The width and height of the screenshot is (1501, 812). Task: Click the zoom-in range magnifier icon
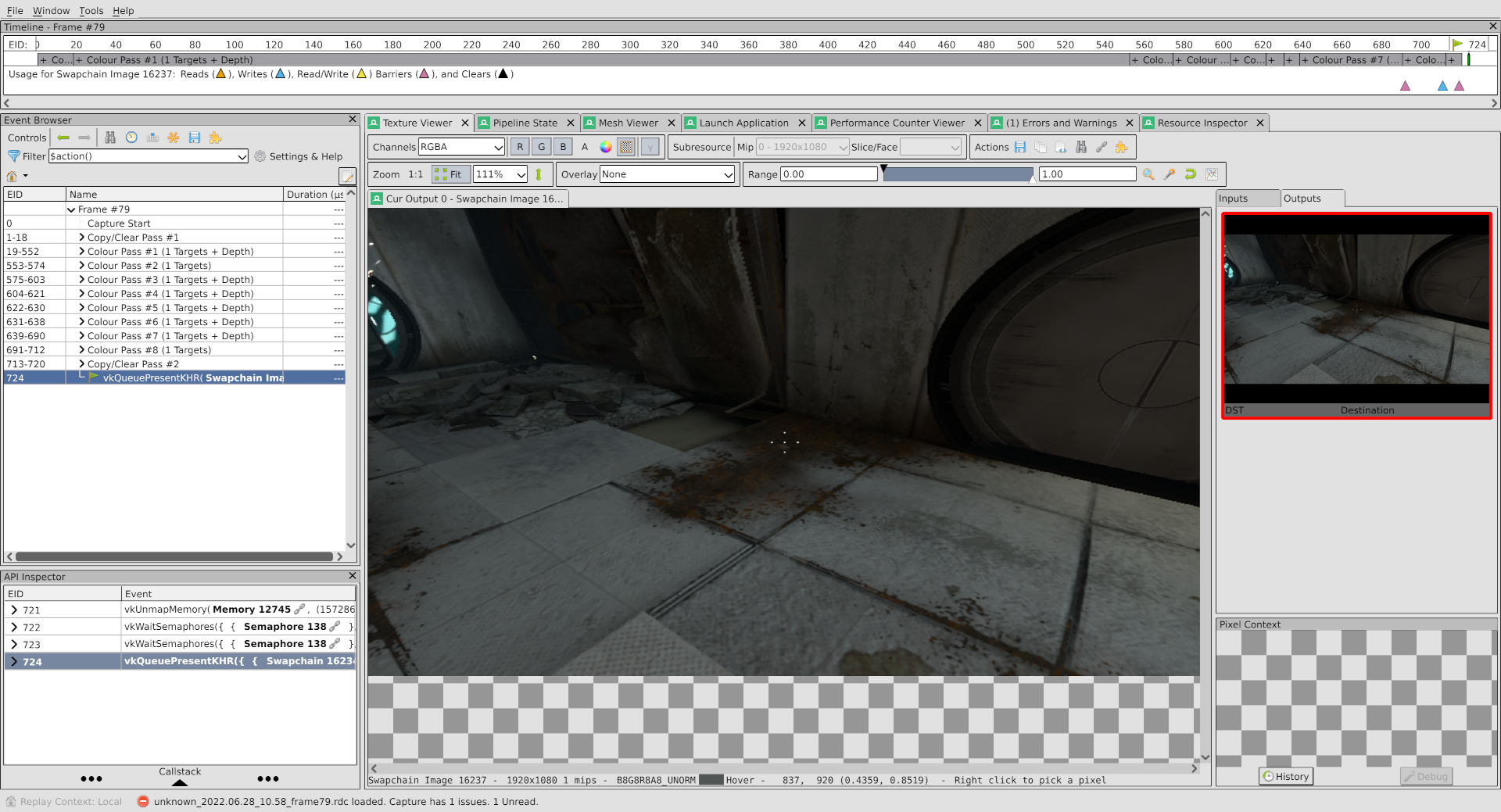(x=1148, y=174)
